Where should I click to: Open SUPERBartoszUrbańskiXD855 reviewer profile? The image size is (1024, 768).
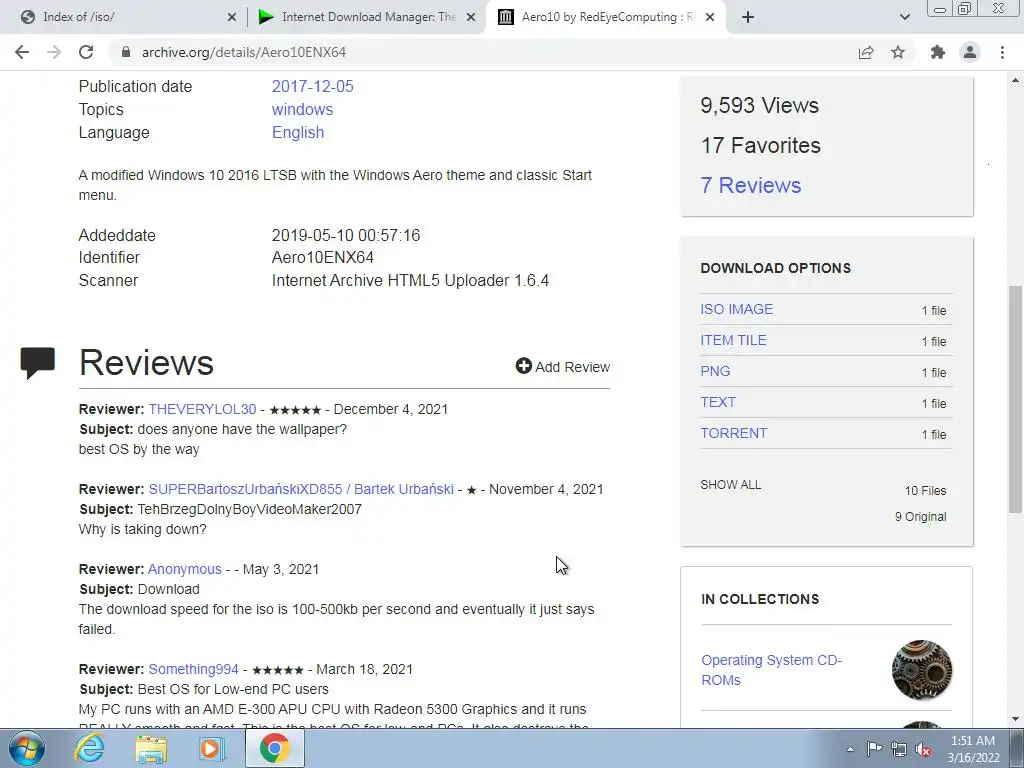[x=301, y=489]
